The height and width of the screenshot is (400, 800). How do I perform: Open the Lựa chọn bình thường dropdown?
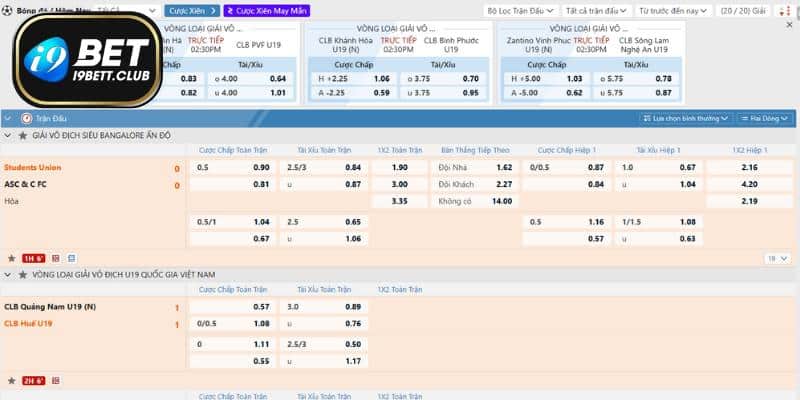point(686,118)
